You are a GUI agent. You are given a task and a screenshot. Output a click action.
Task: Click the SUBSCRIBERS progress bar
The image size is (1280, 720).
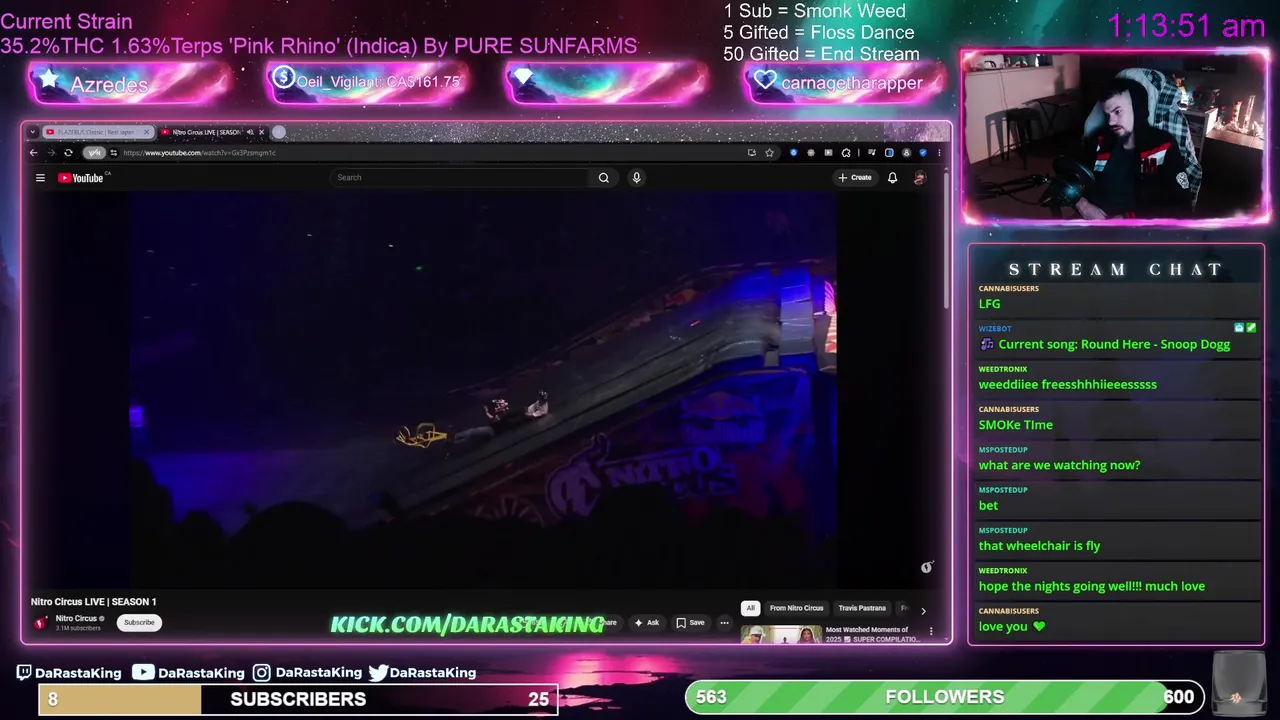tap(298, 699)
